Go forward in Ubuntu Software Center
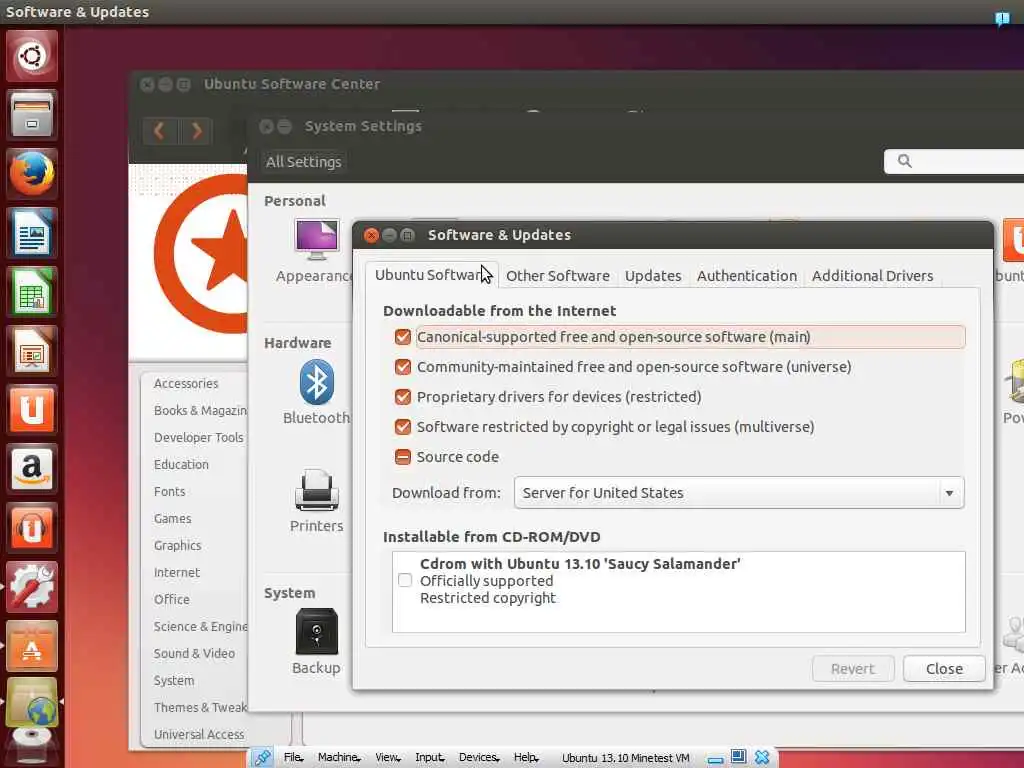1024x768 pixels. pos(195,131)
